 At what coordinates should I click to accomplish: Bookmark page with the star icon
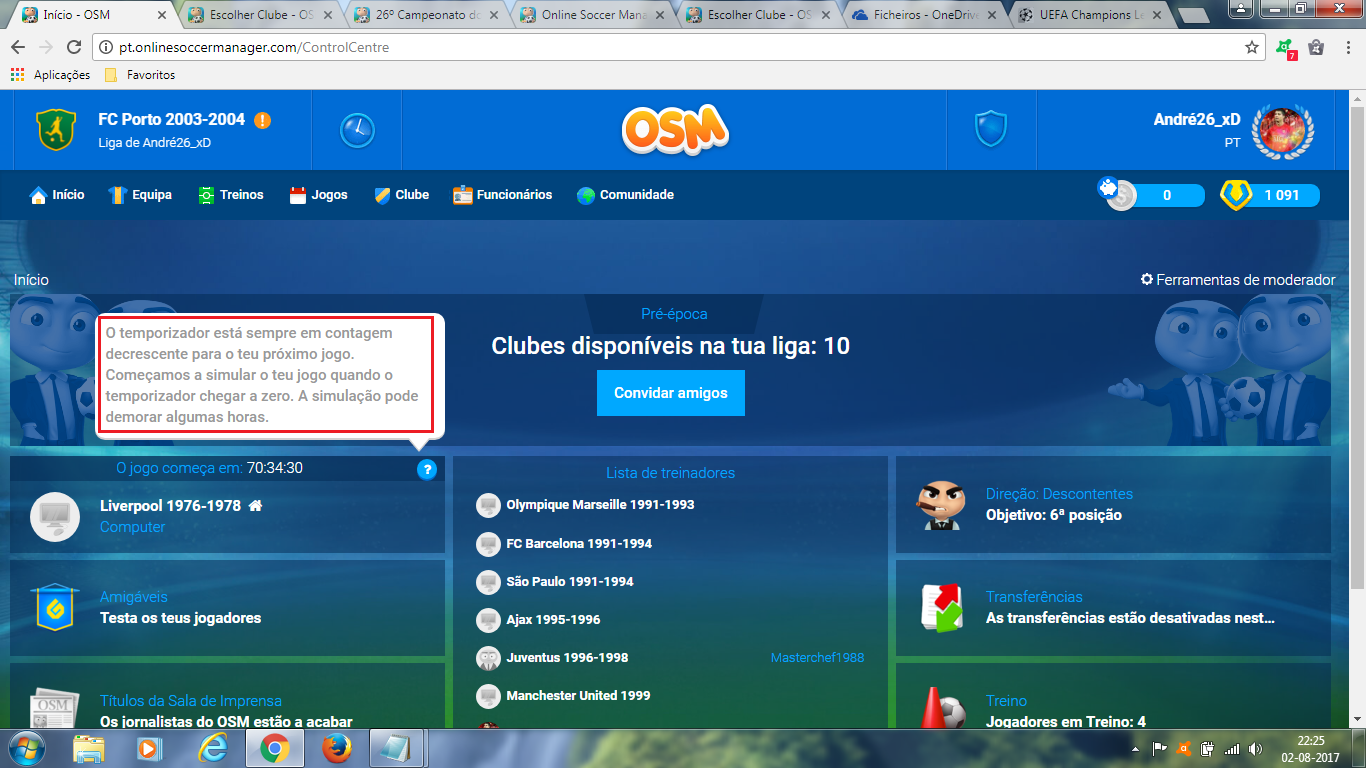coord(1251,47)
